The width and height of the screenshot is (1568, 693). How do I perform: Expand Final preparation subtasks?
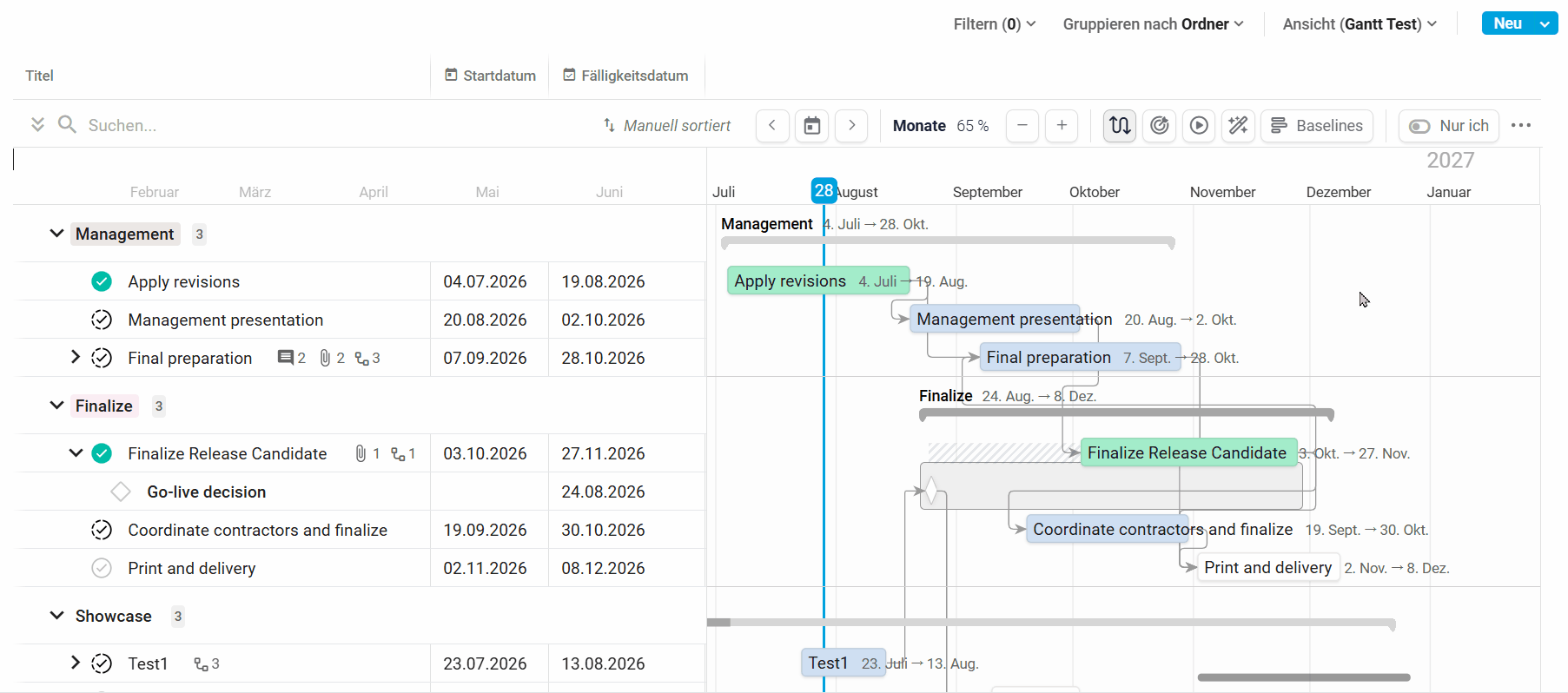76,357
